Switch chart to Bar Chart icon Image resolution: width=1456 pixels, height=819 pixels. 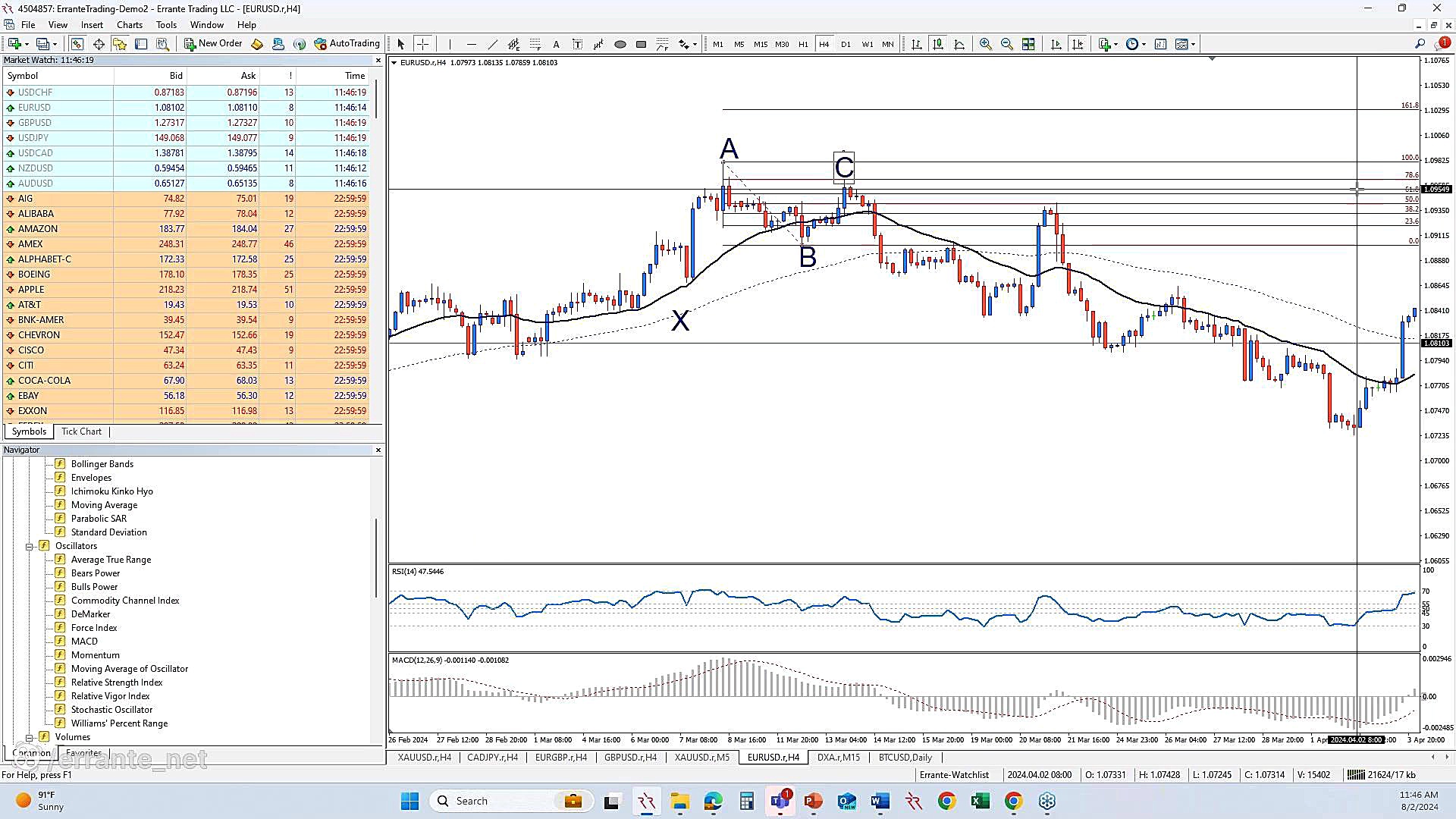[x=916, y=44]
